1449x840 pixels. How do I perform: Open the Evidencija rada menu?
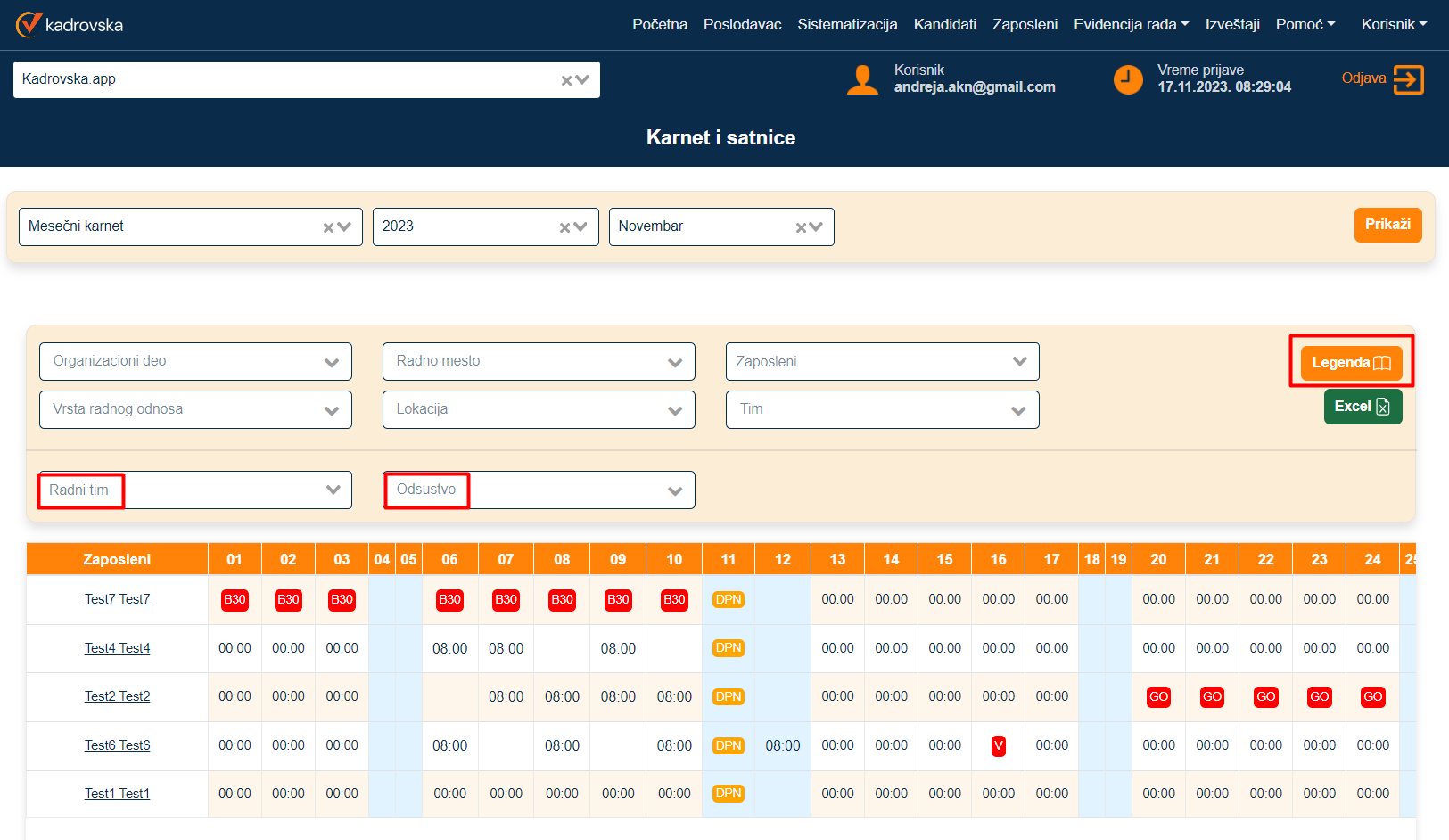(1131, 25)
